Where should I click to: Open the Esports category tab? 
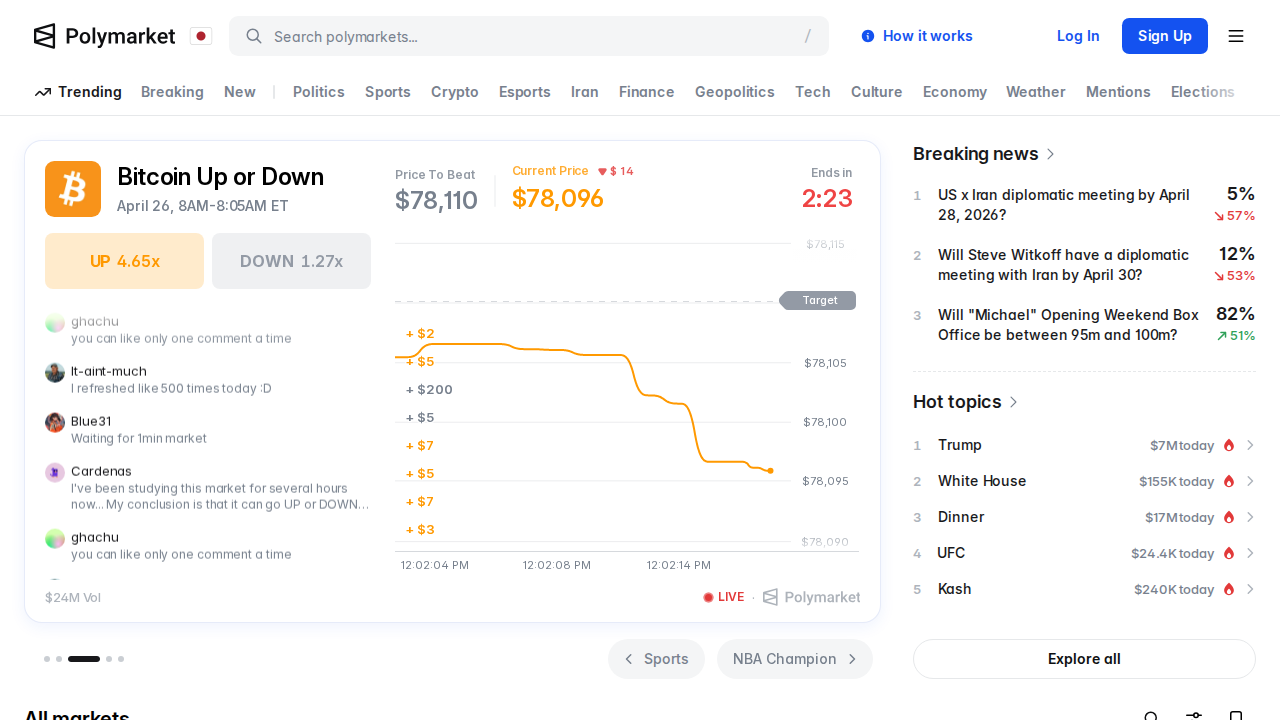(525, 92)
